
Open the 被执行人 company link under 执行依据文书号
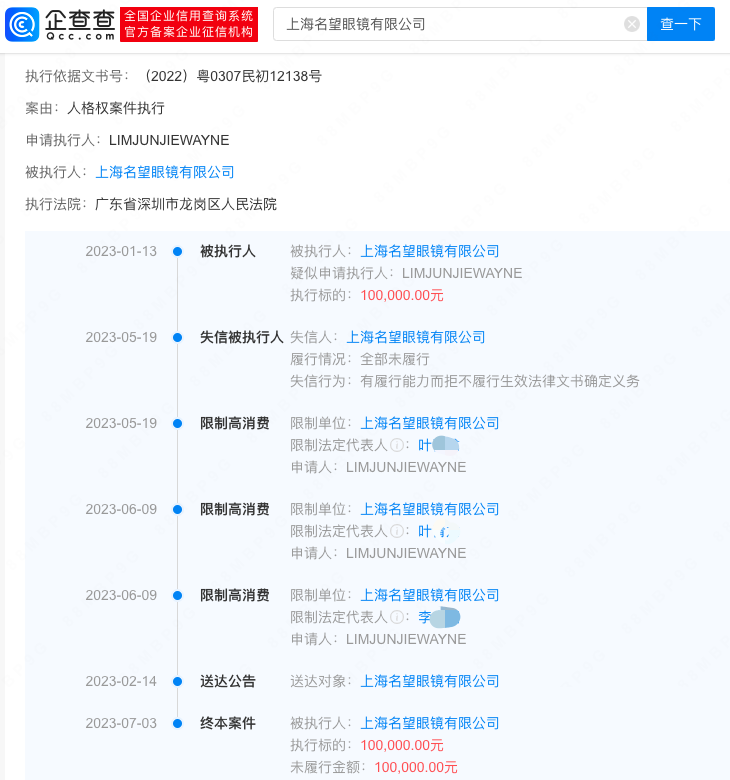click(165, 172)
